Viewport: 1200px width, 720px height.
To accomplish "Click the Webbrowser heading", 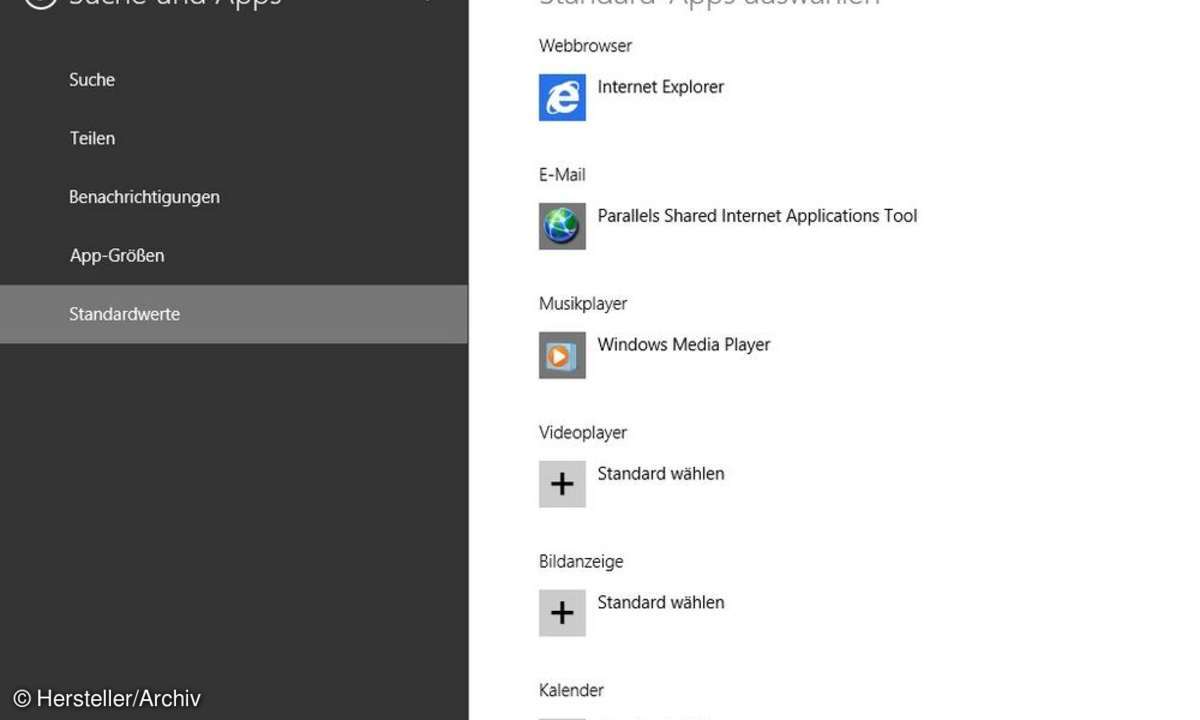I will (585, 46).
